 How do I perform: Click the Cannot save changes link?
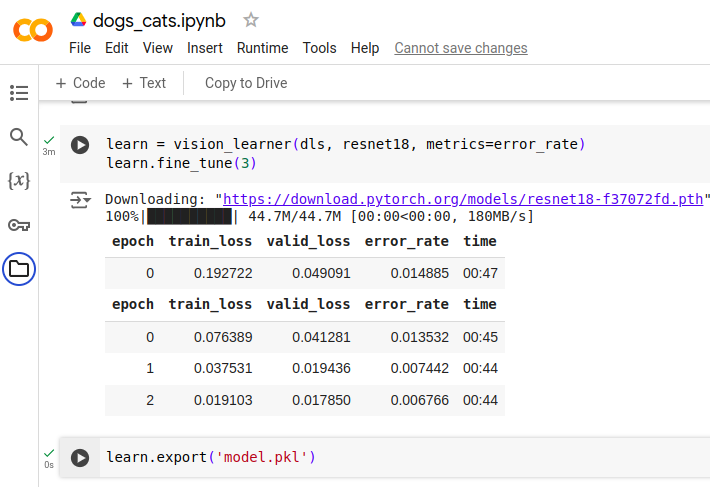coord(461,48)
